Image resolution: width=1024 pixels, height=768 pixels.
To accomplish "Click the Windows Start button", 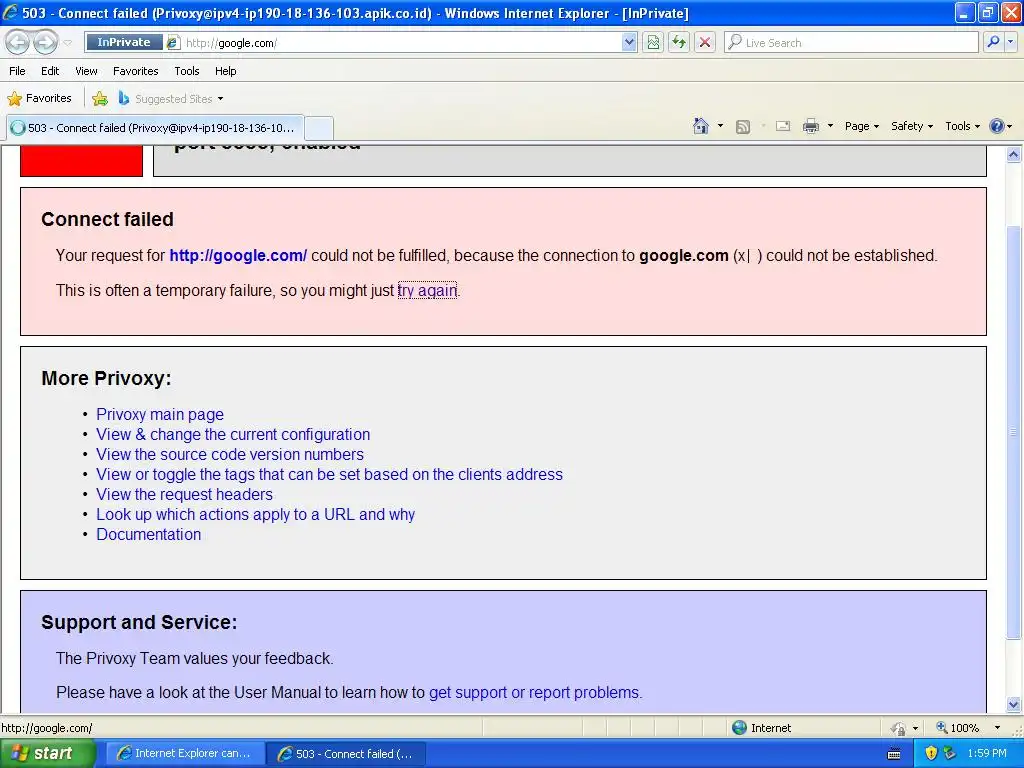I will click(x=48, y=754).
